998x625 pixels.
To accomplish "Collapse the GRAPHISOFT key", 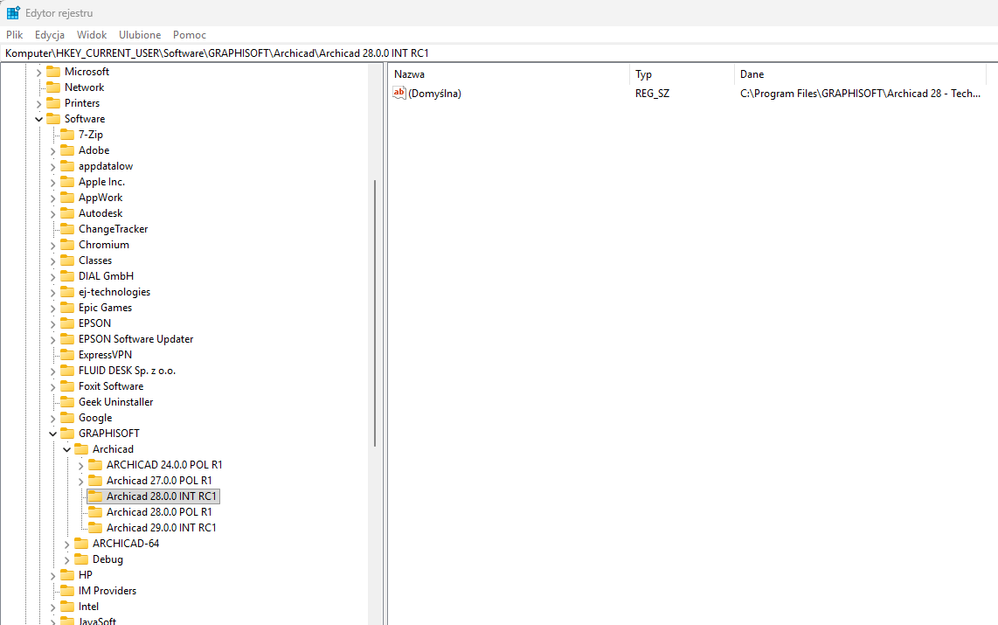I will (x=53, y=433).
